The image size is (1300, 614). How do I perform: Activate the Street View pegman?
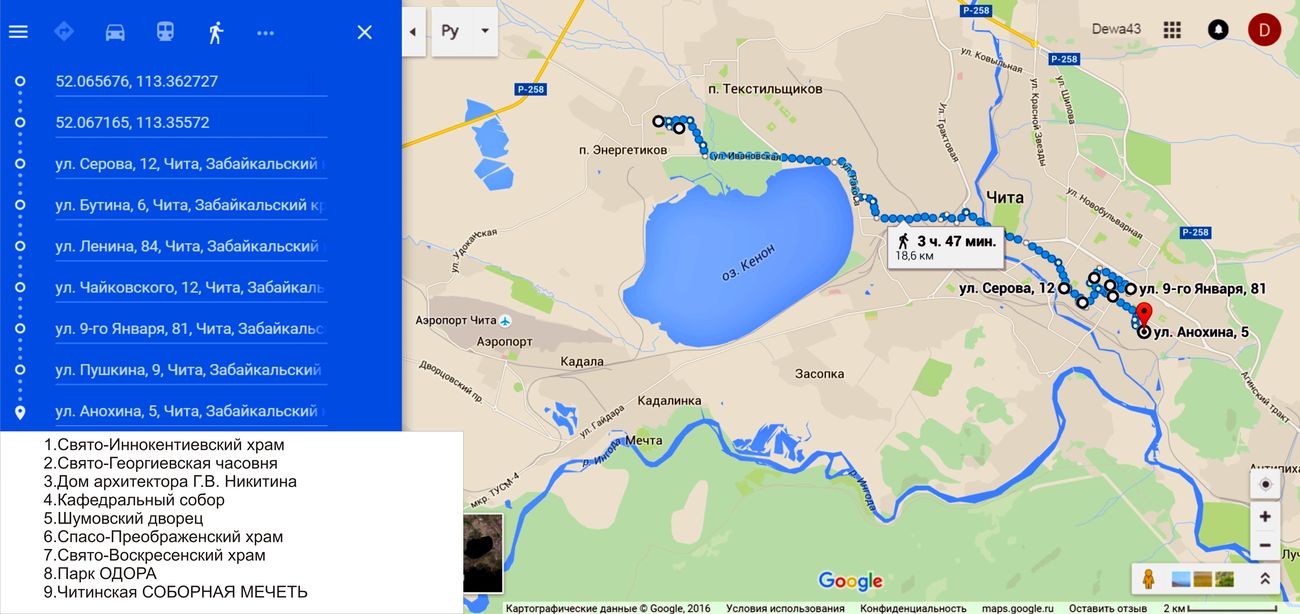pyautogui.click(x=1149, y=579)
